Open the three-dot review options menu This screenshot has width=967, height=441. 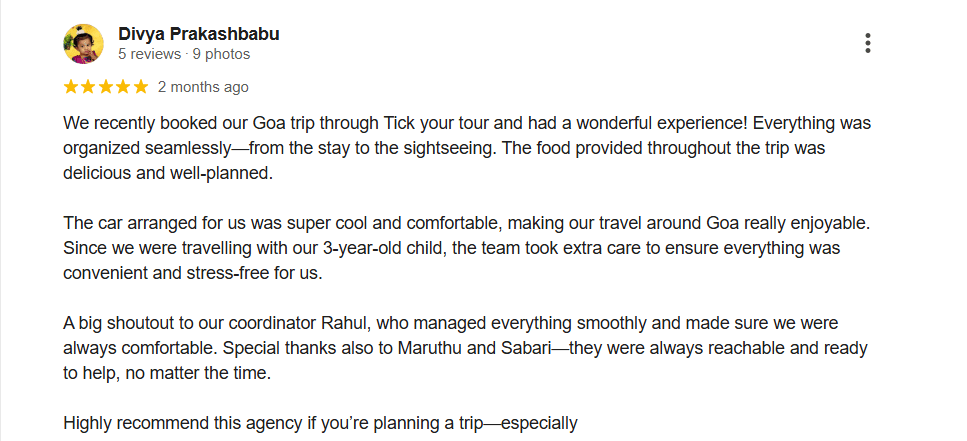click(x=868, y=43)
